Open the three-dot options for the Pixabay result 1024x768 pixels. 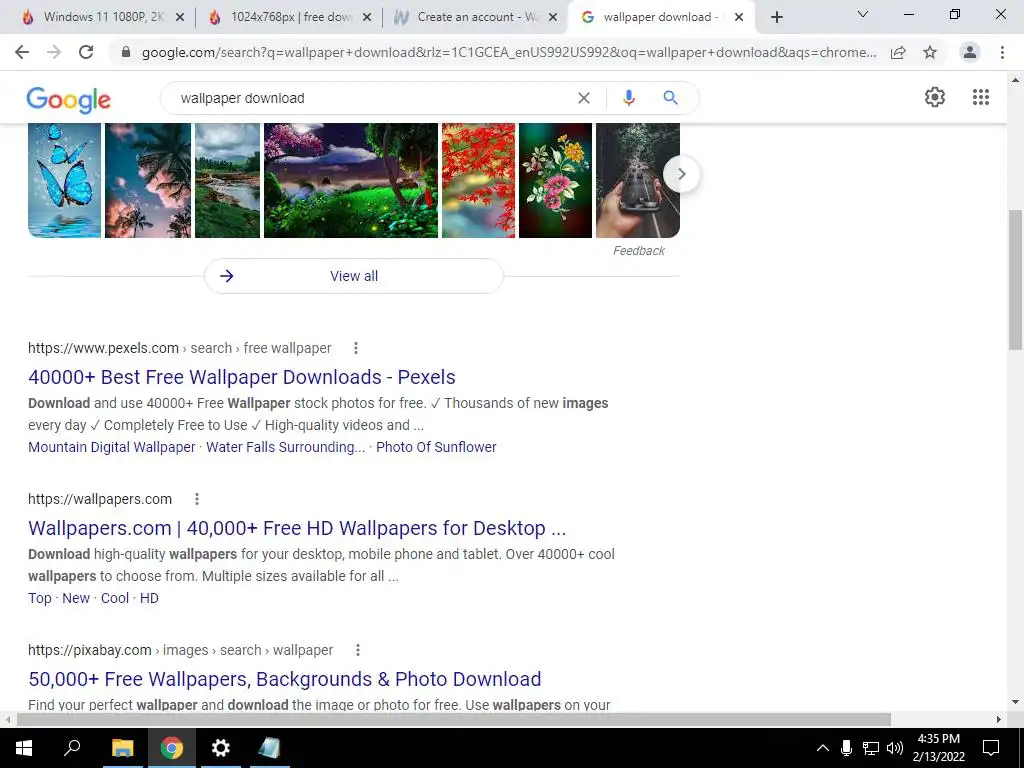click(x=358, y=650)
